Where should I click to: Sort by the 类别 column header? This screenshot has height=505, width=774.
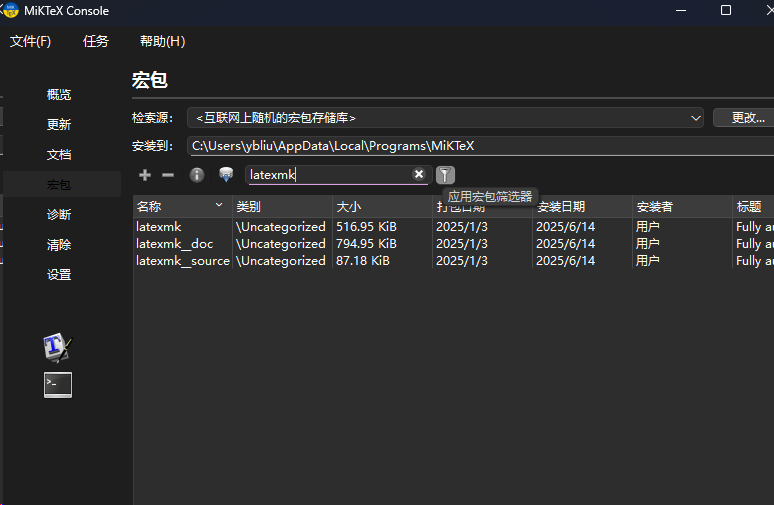click(283, 206)
